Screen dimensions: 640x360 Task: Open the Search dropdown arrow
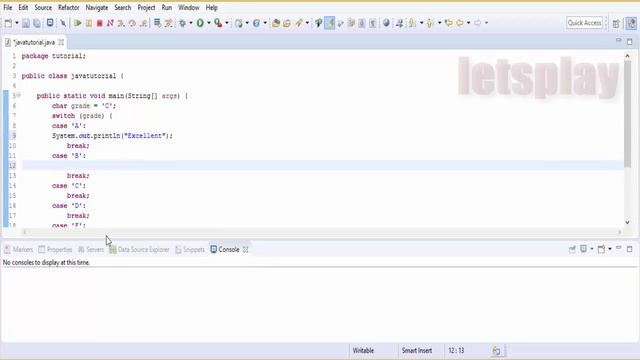point(307,23)
